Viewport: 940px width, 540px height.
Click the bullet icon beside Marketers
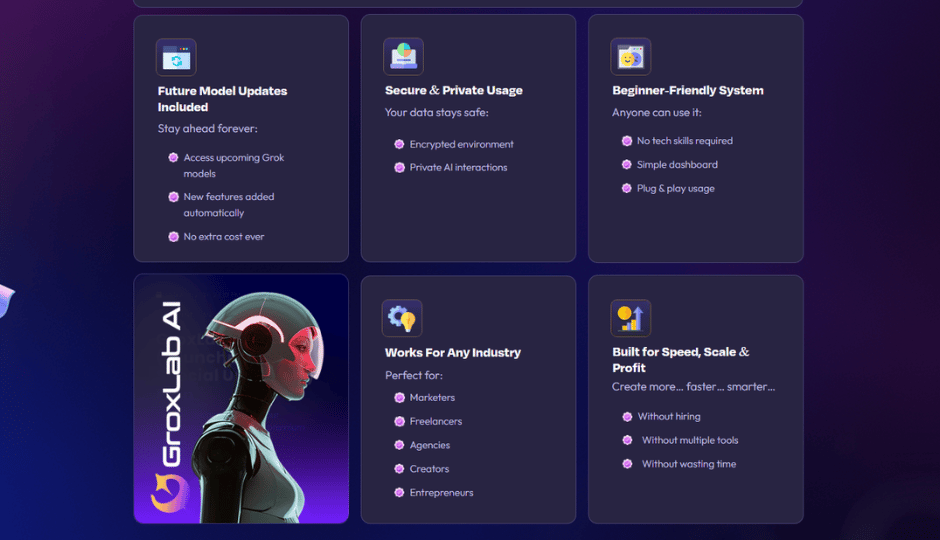pos(399,397)
